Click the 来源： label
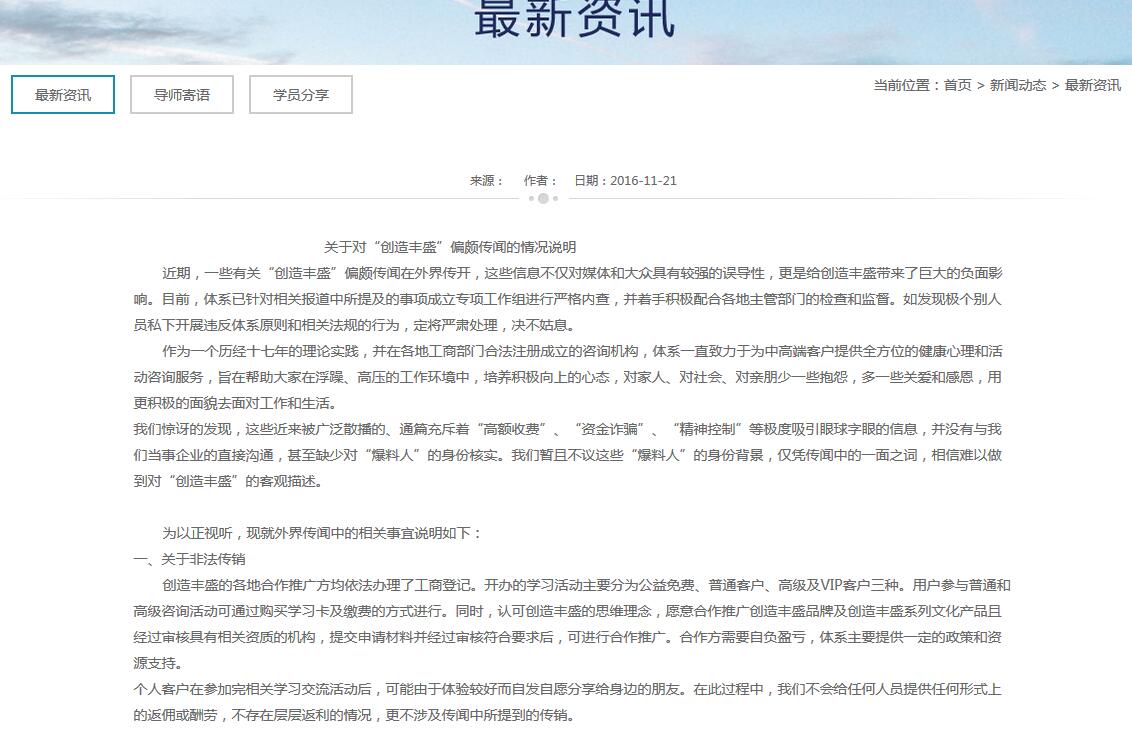 (487, 181)
